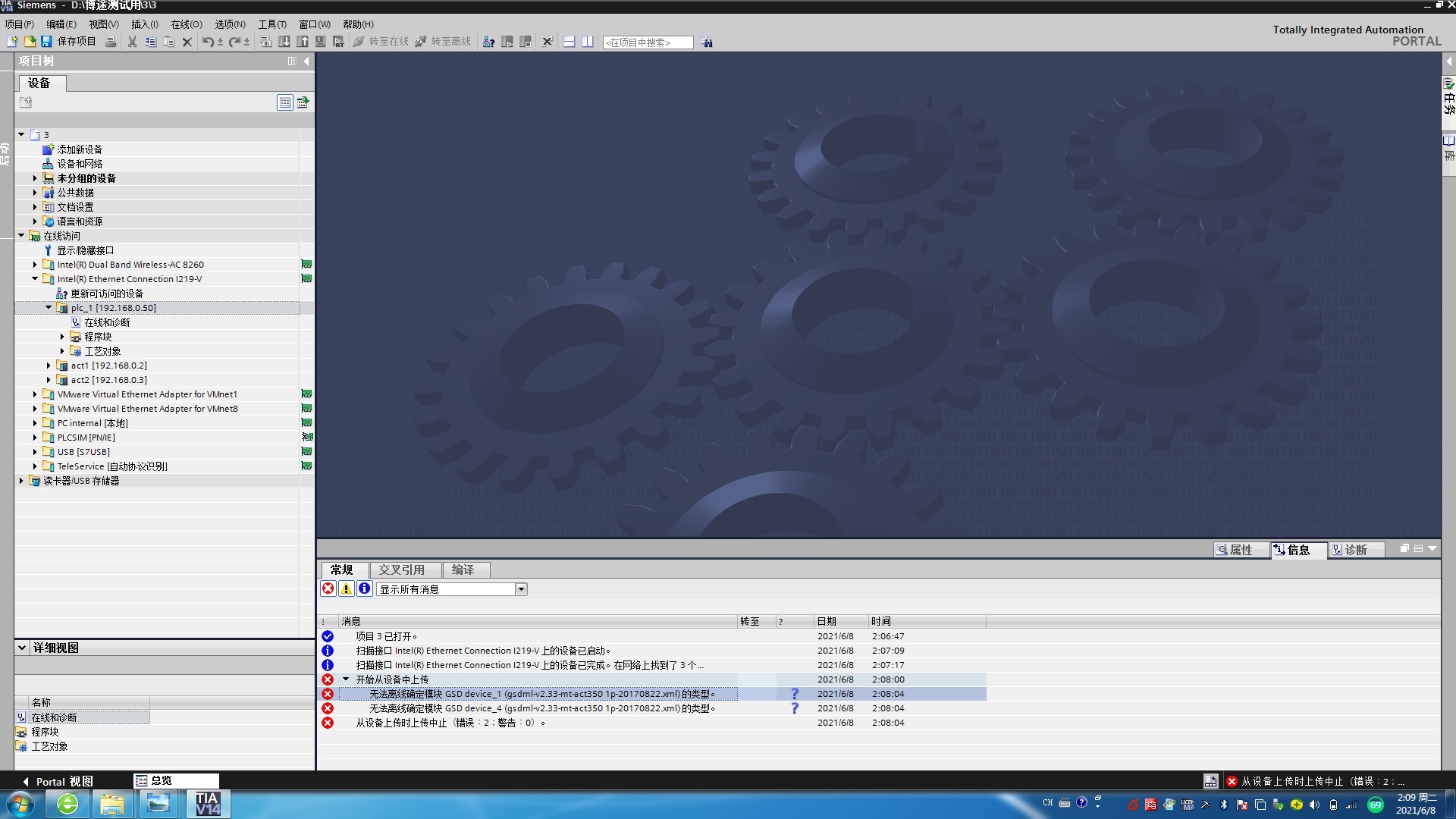
Task: Click the new project icon
Action: [x=12, y=42]
